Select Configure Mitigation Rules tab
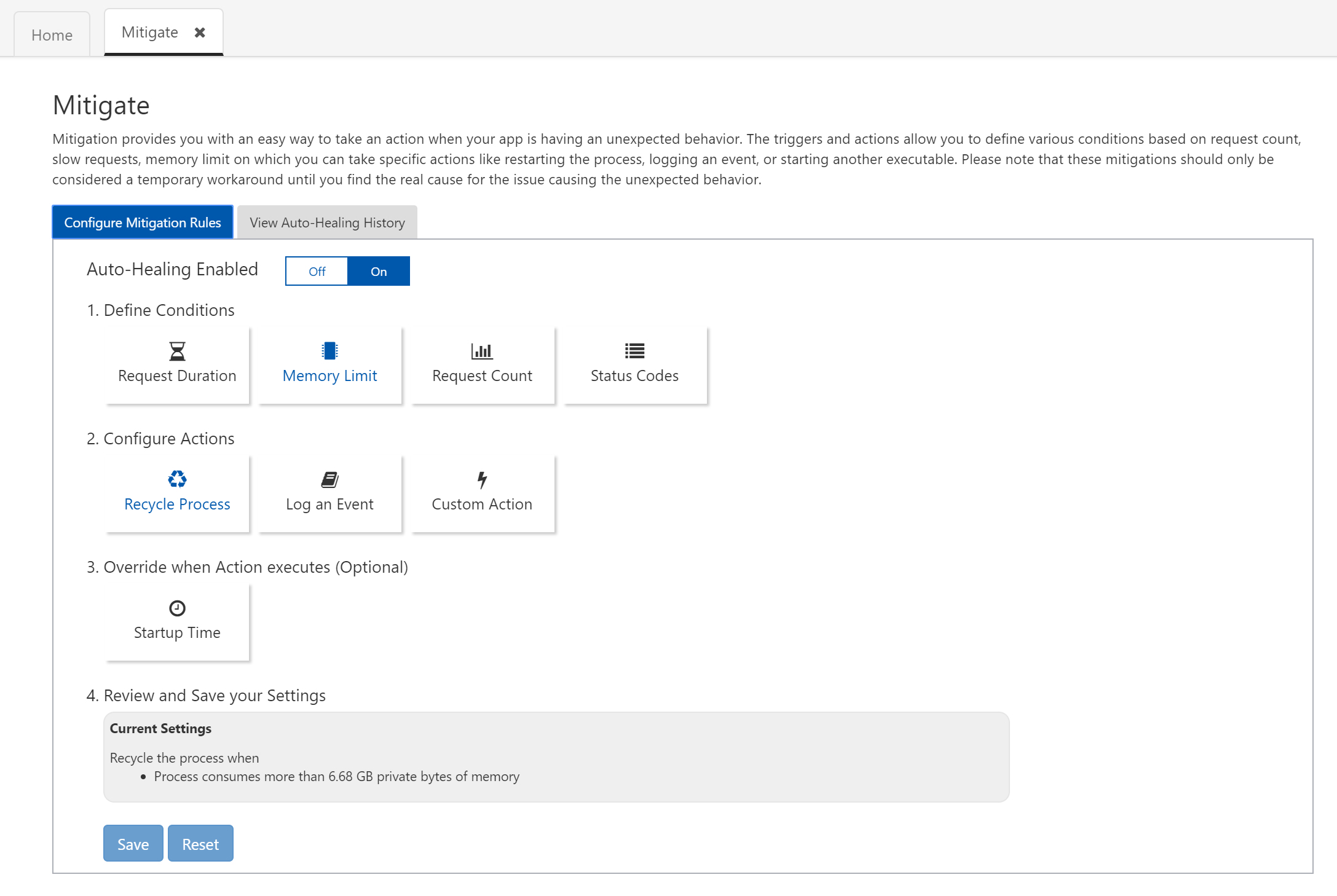 click(x=143, y=222)
